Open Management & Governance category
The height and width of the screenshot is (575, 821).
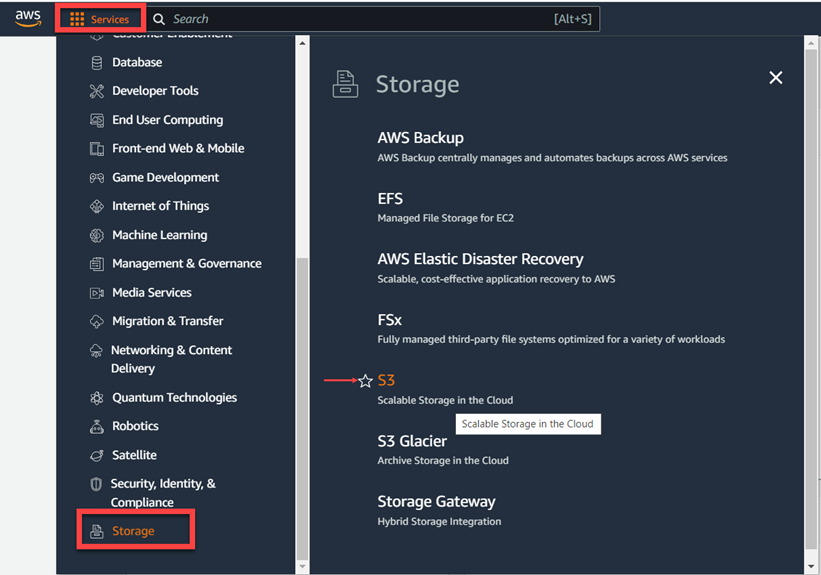point(187,263)
